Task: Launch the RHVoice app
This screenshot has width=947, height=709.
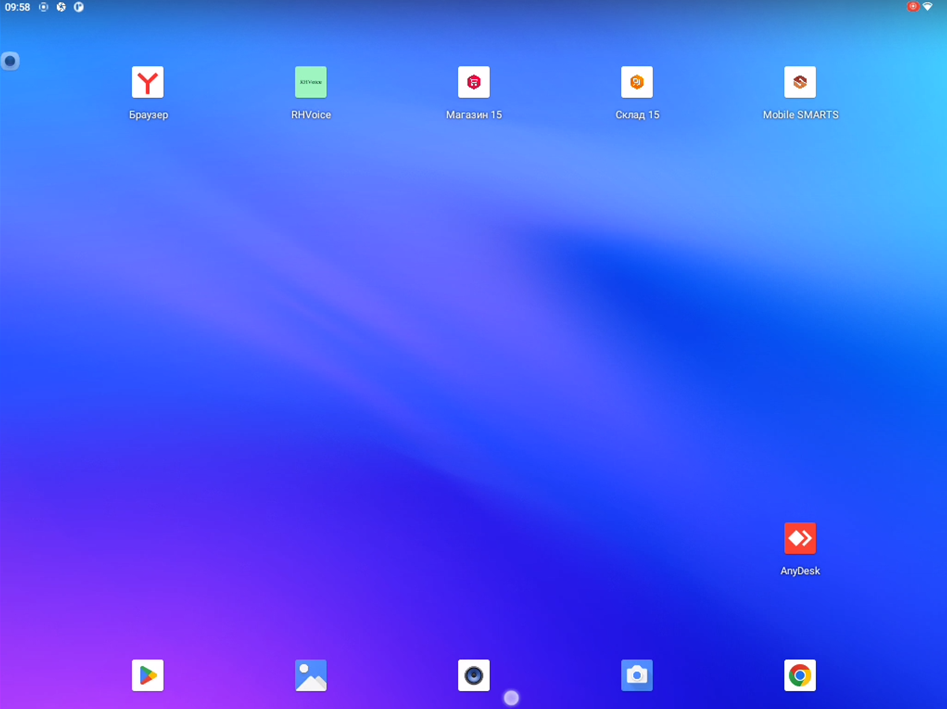Action: pos(311,83)
